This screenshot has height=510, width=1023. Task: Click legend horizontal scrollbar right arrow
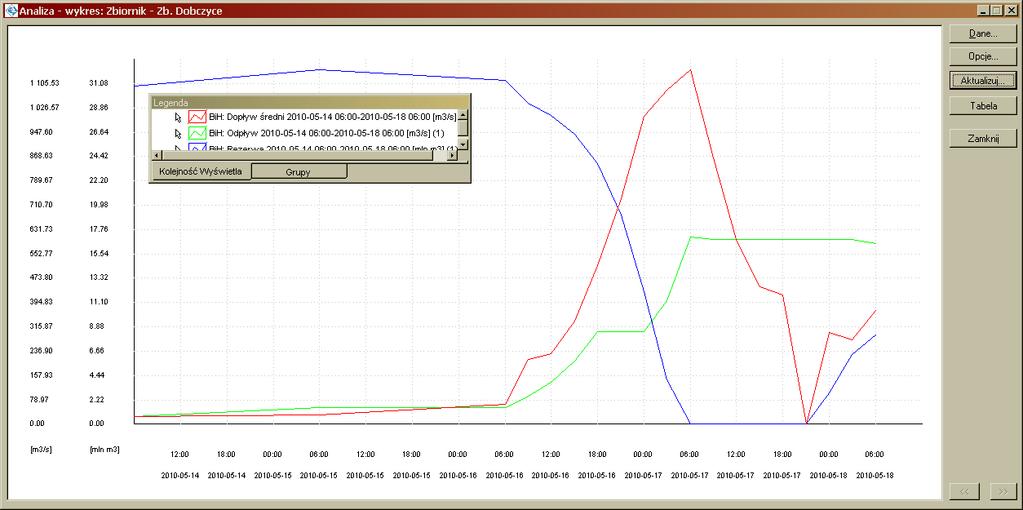click(453, 155)
